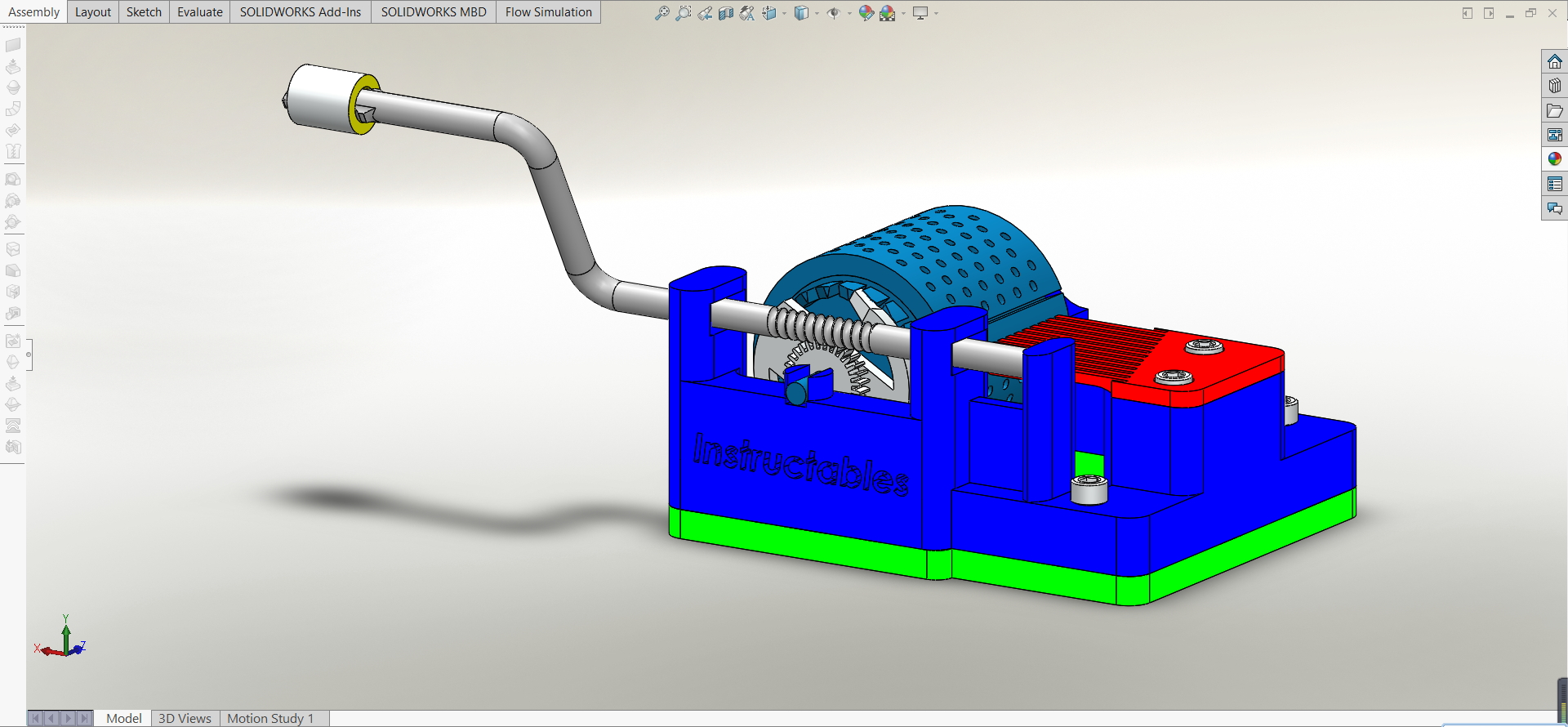Screen dimensions: 1568x727
Task: Open the SOLIDWORKS MBD tab
Action: pyautogui.click(x=434, y=12)
